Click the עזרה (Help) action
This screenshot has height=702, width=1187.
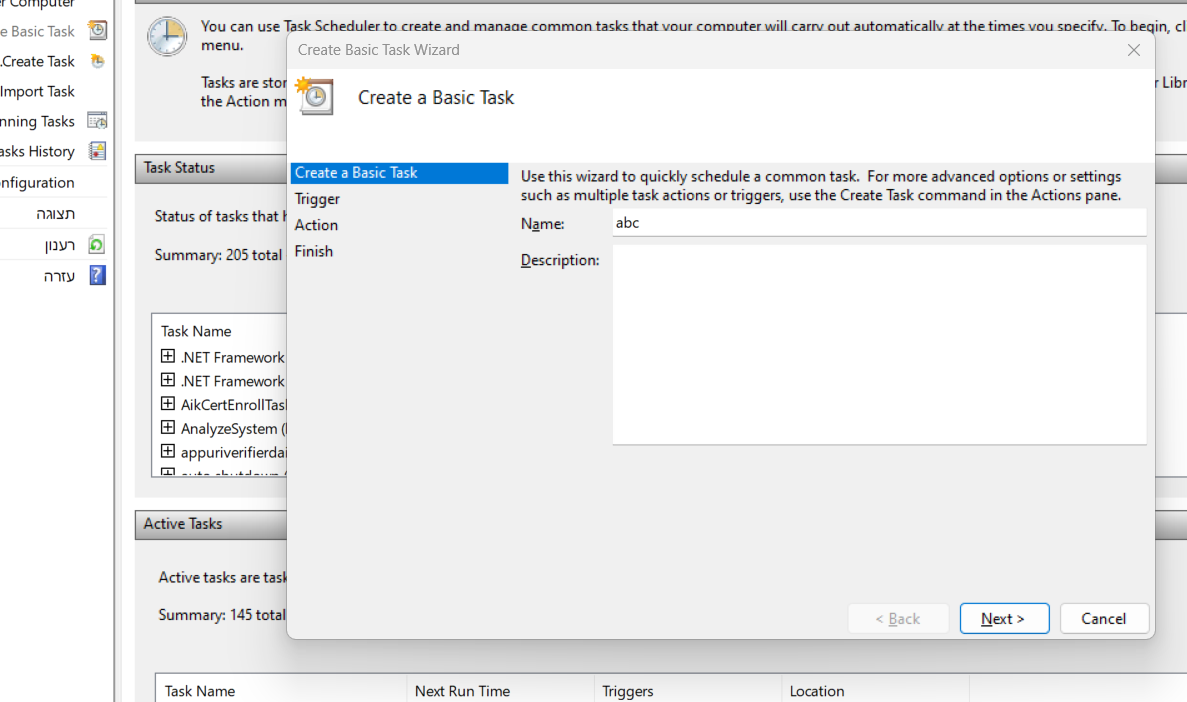[59, 276]
